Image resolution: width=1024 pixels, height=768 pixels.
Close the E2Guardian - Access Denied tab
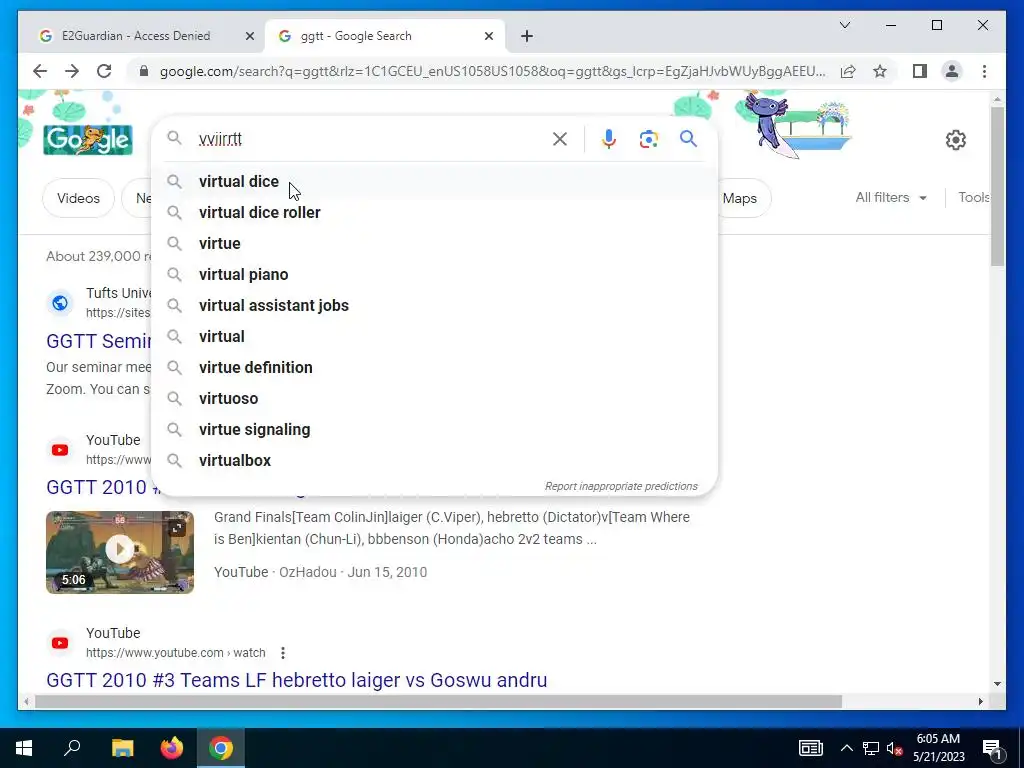[249, 37]
